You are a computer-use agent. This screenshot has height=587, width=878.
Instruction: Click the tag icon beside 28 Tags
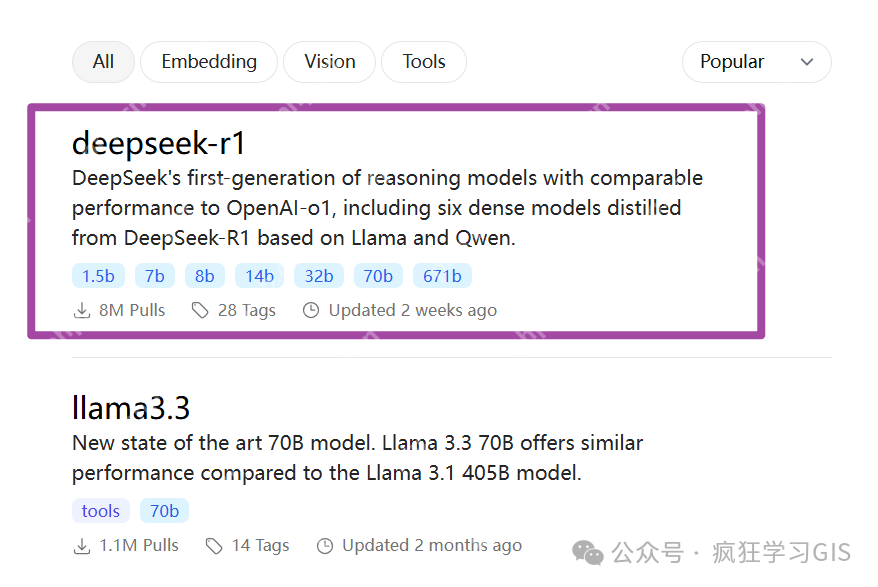coord(200,311)
